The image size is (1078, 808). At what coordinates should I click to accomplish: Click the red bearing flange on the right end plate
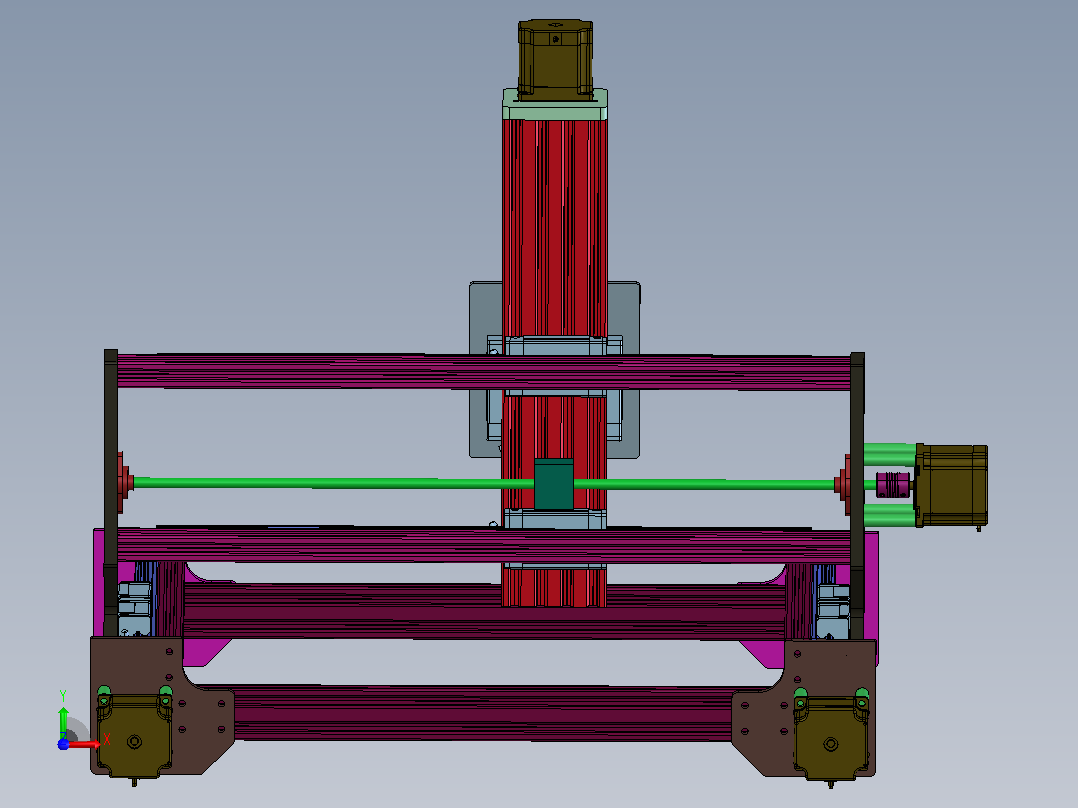pyautogui.click(x=843, y=484)
